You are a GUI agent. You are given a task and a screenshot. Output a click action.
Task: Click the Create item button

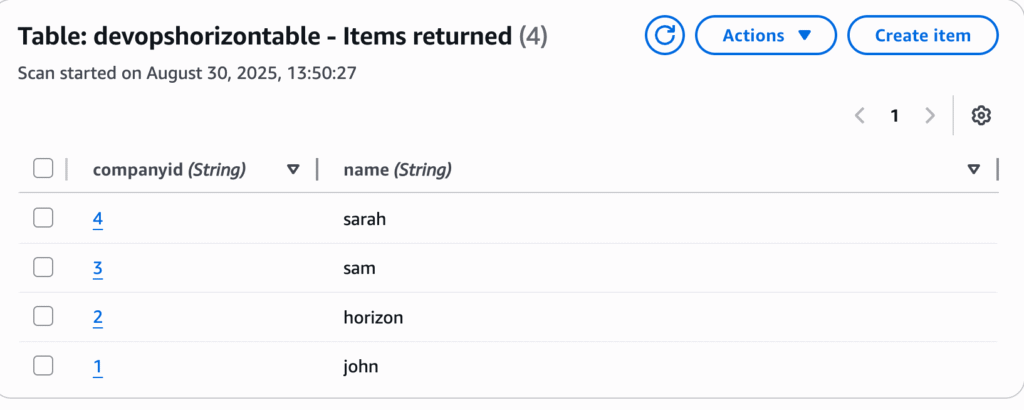(923, 35)
